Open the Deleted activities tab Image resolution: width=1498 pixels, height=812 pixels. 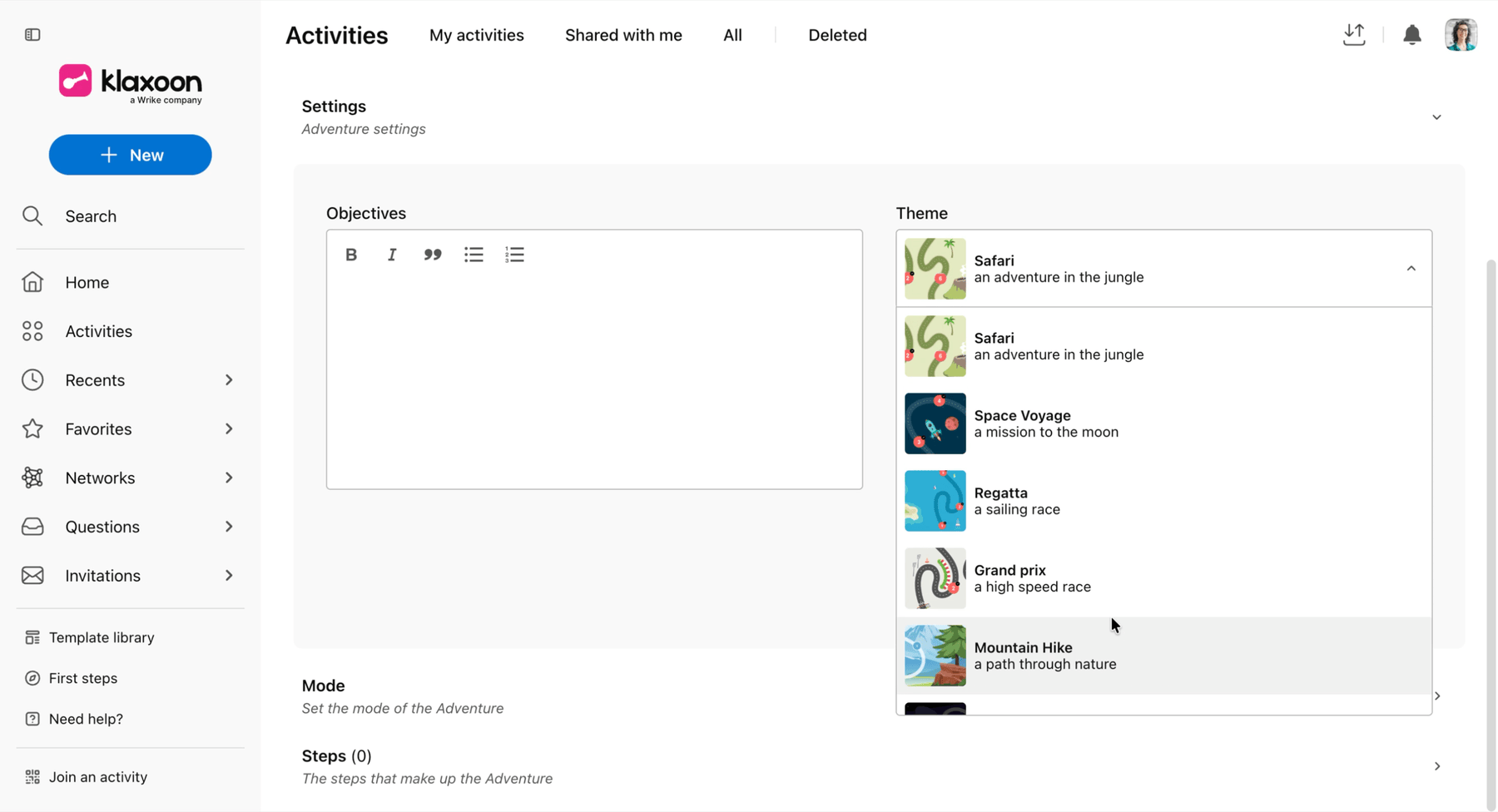(x=837, y=35)
